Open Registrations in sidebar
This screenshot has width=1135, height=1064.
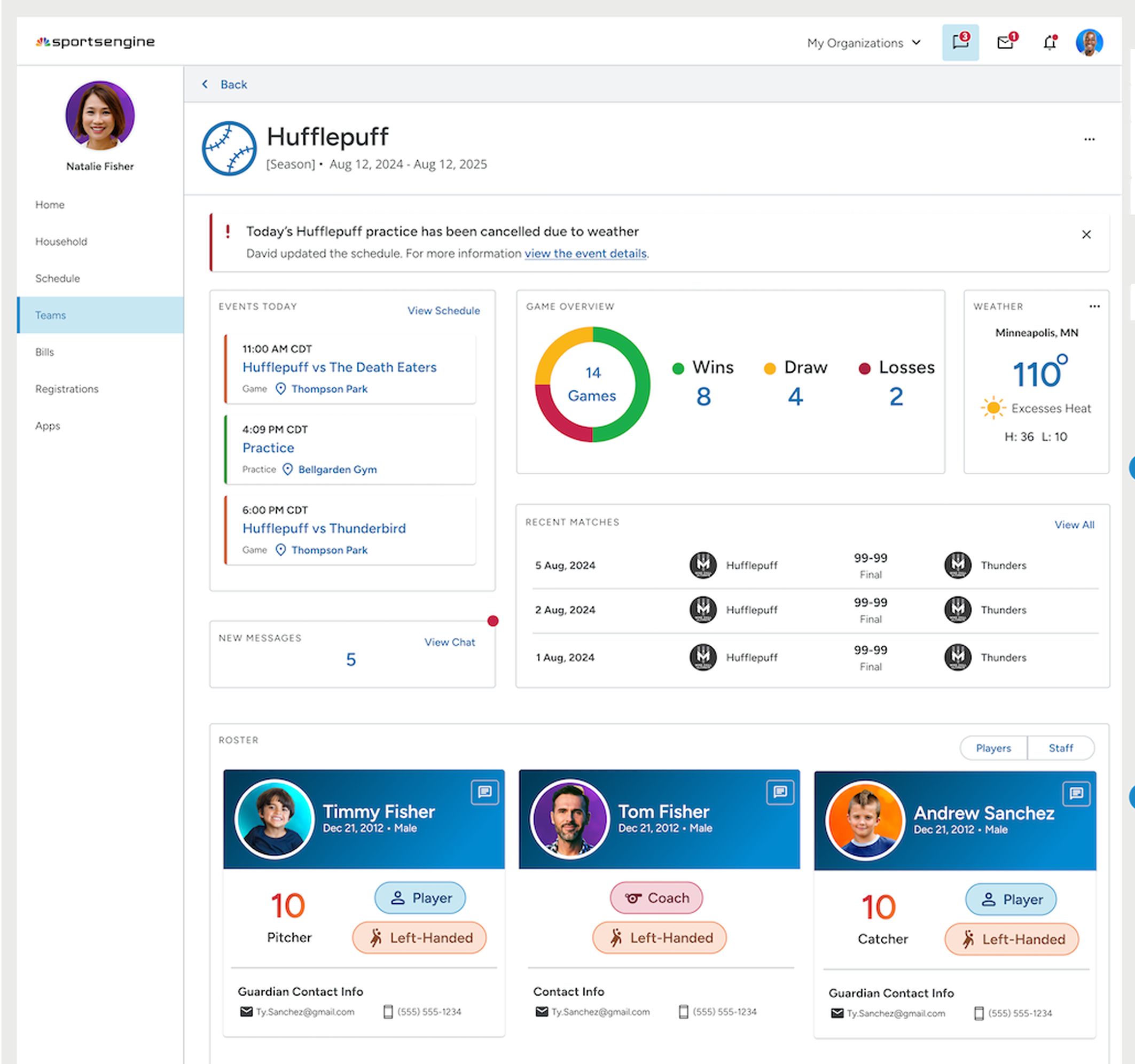(67, 389)
